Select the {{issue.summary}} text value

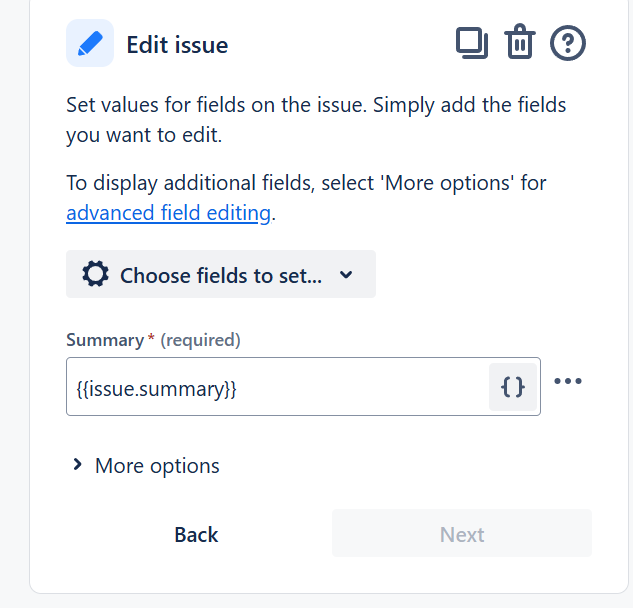click(x=157, y=389)
